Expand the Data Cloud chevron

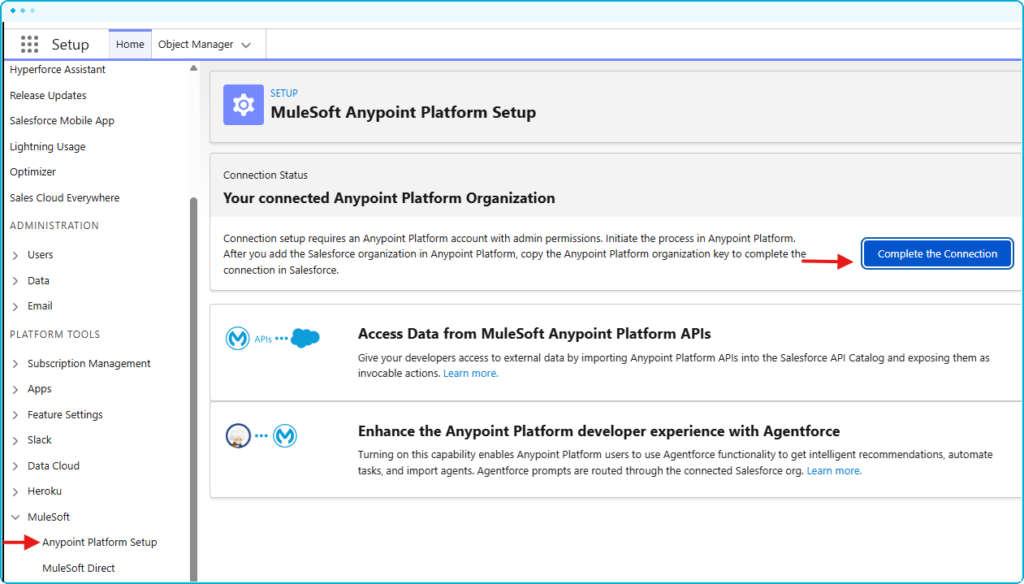(16, 466)
